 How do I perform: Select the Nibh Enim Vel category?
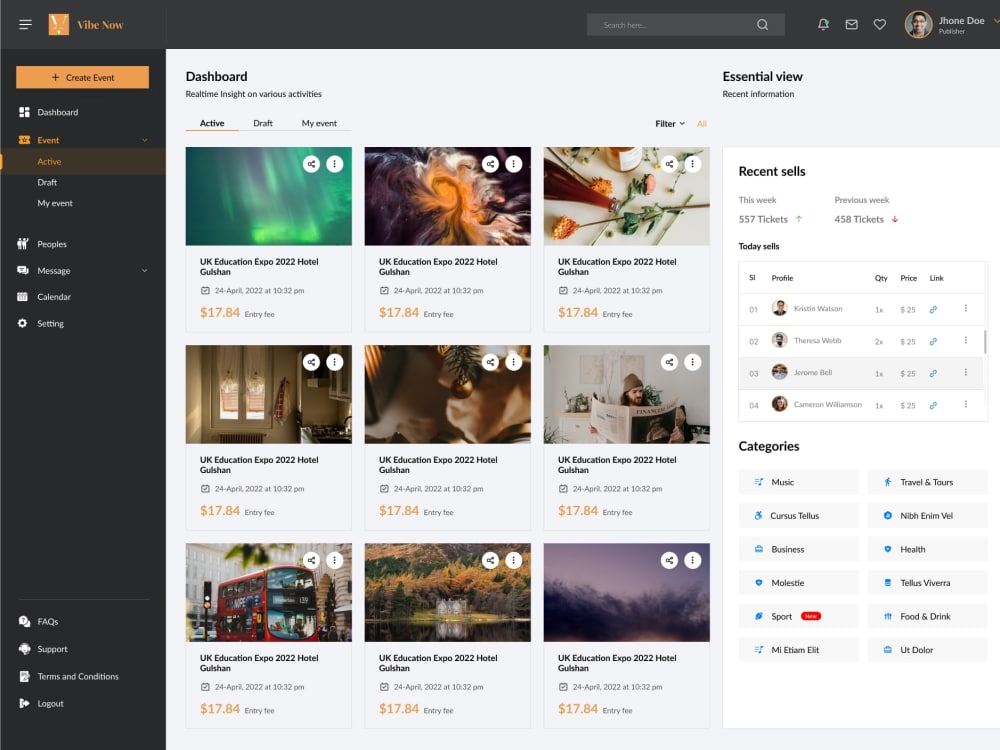(927, 515)
